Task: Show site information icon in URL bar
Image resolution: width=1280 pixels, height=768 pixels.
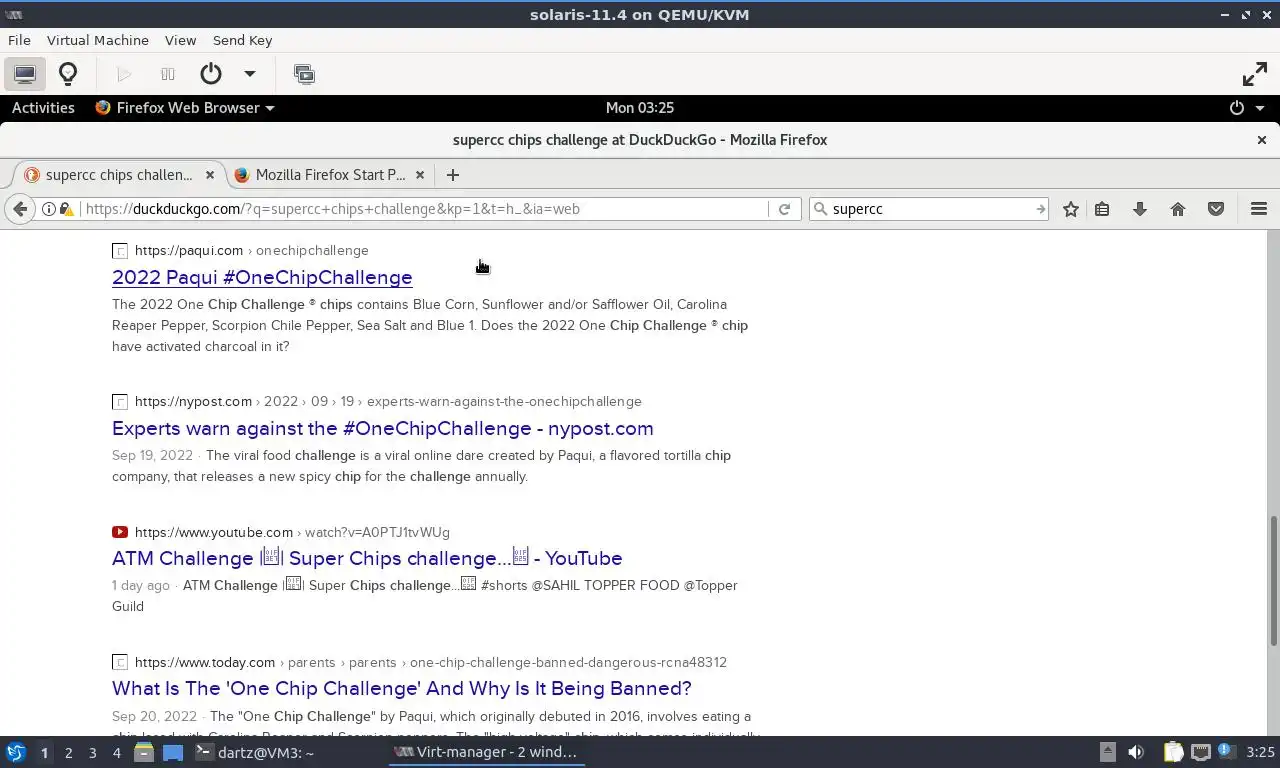Action: click(x=48, y=209)
